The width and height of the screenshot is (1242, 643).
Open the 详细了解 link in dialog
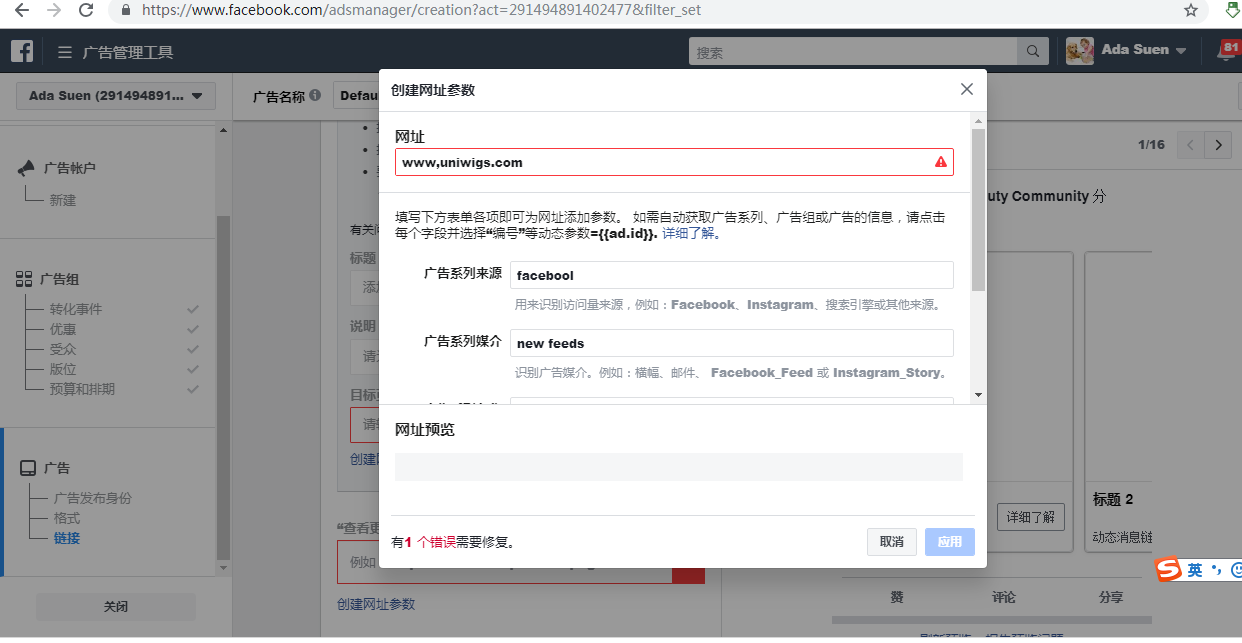(691, 234)
